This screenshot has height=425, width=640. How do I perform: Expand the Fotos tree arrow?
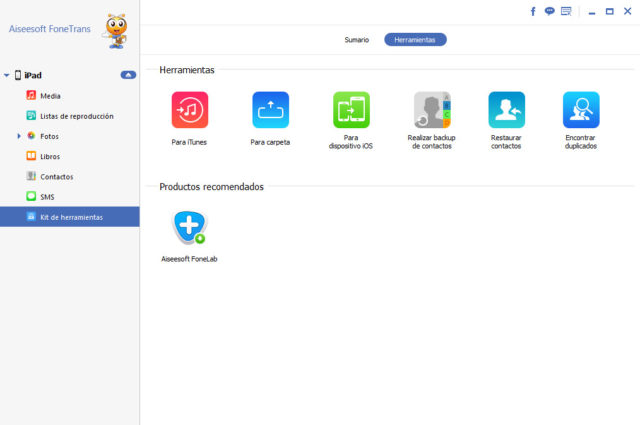coord(19,136)
